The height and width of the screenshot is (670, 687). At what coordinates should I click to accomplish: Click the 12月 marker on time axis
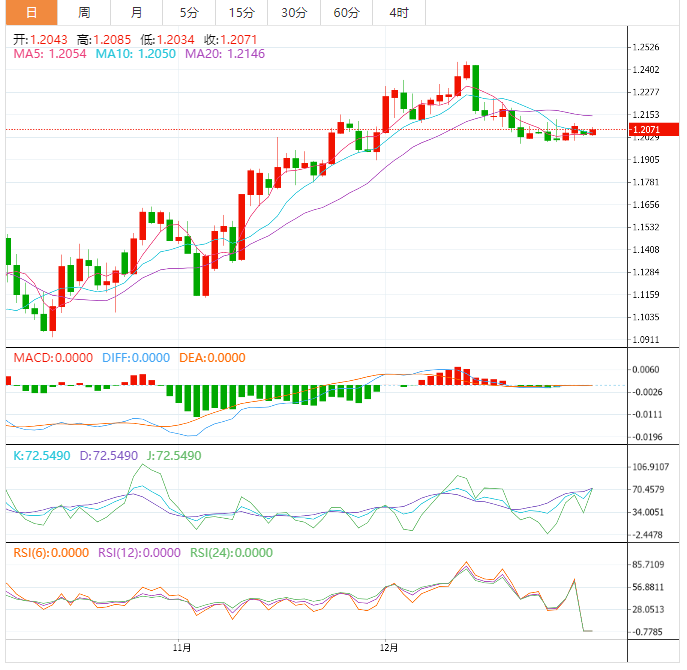pos(388,647)
